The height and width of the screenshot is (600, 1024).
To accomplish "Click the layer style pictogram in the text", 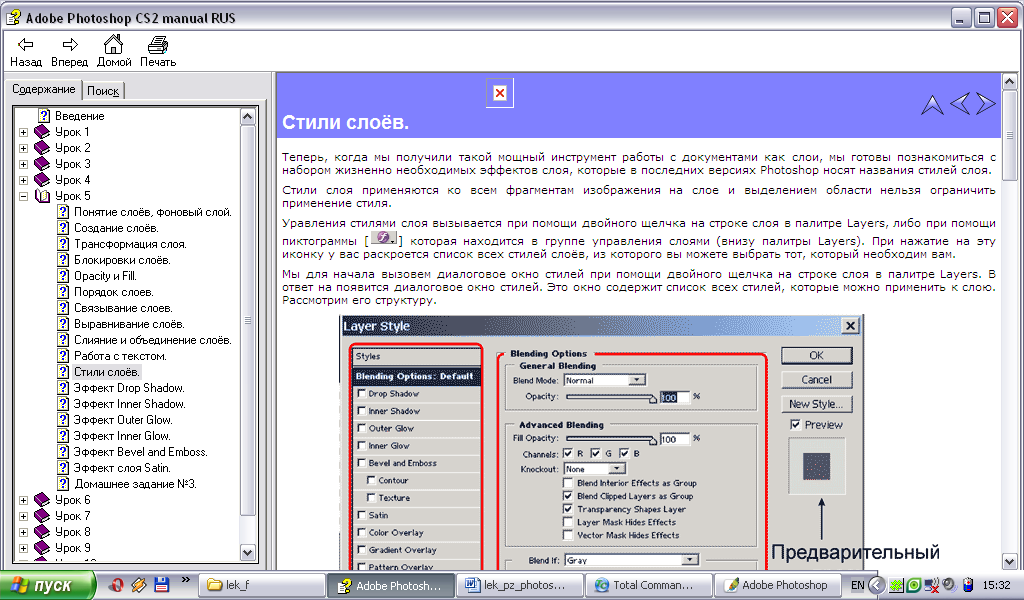I will (384, 238).
